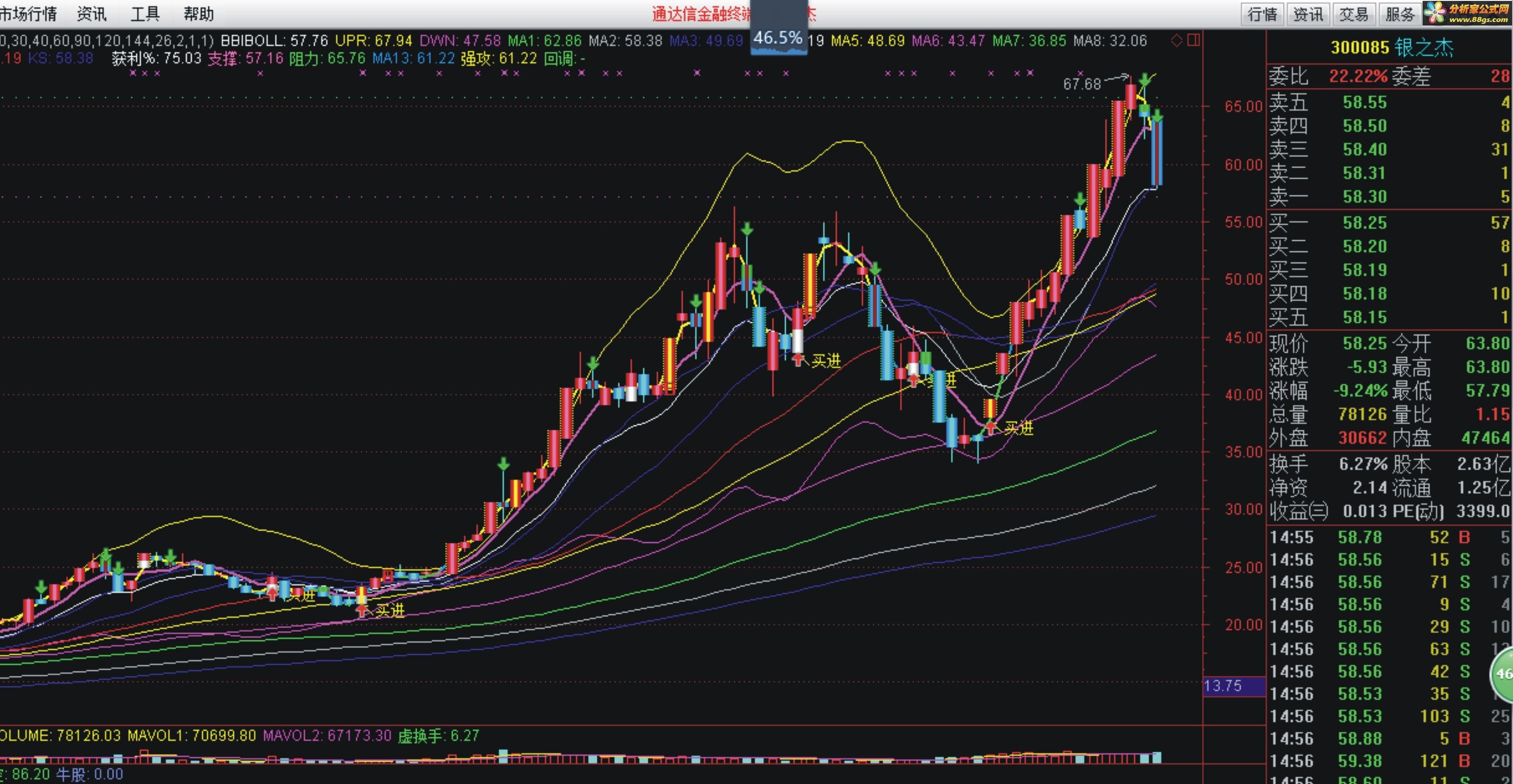Open the 资讯 menu beside 工具

(x=92, y=13)
